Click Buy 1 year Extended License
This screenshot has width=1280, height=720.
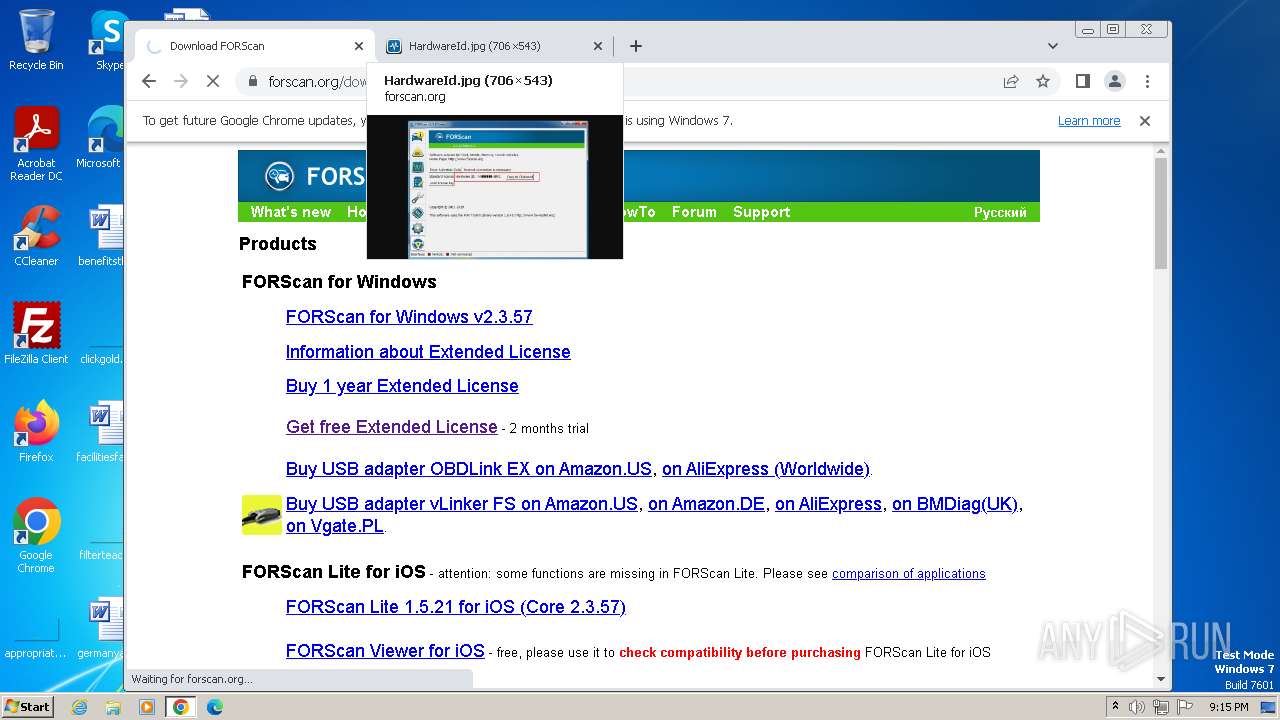click(402, 386)
